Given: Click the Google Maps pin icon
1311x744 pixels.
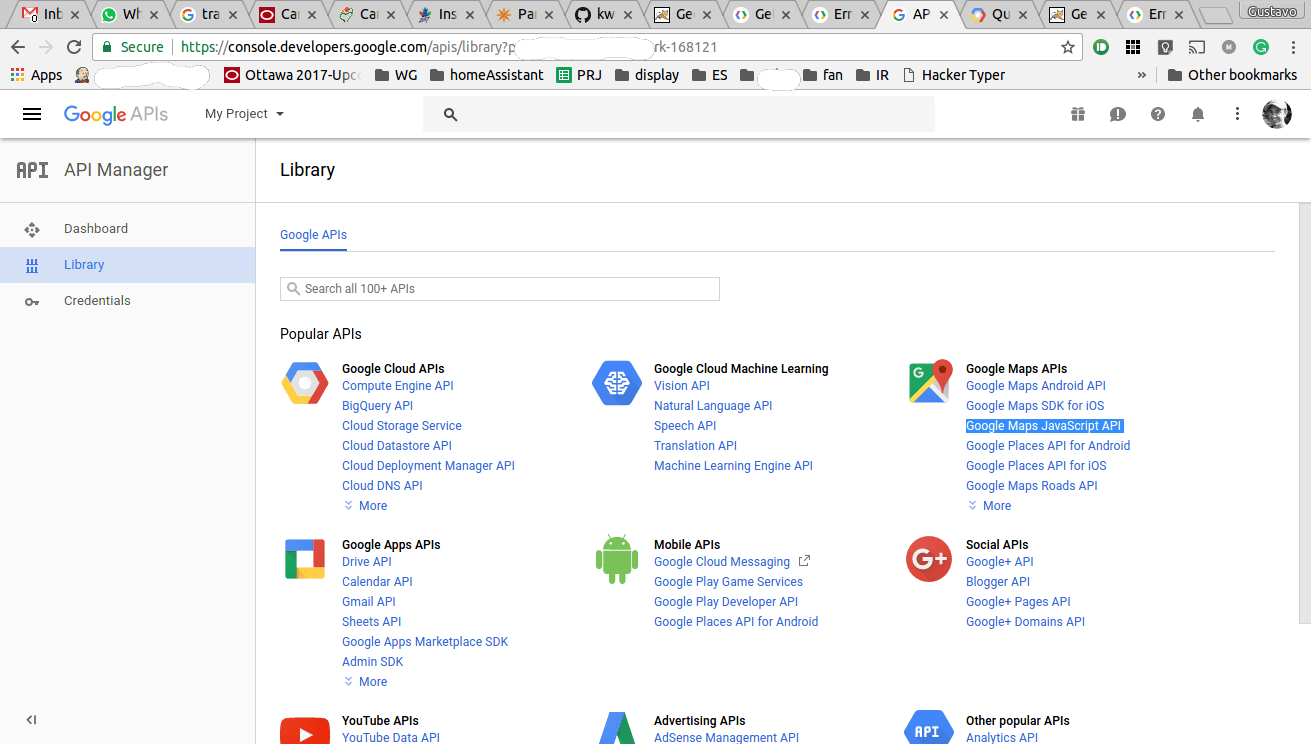Looking at the screenshot, I should tap(929, 383).
